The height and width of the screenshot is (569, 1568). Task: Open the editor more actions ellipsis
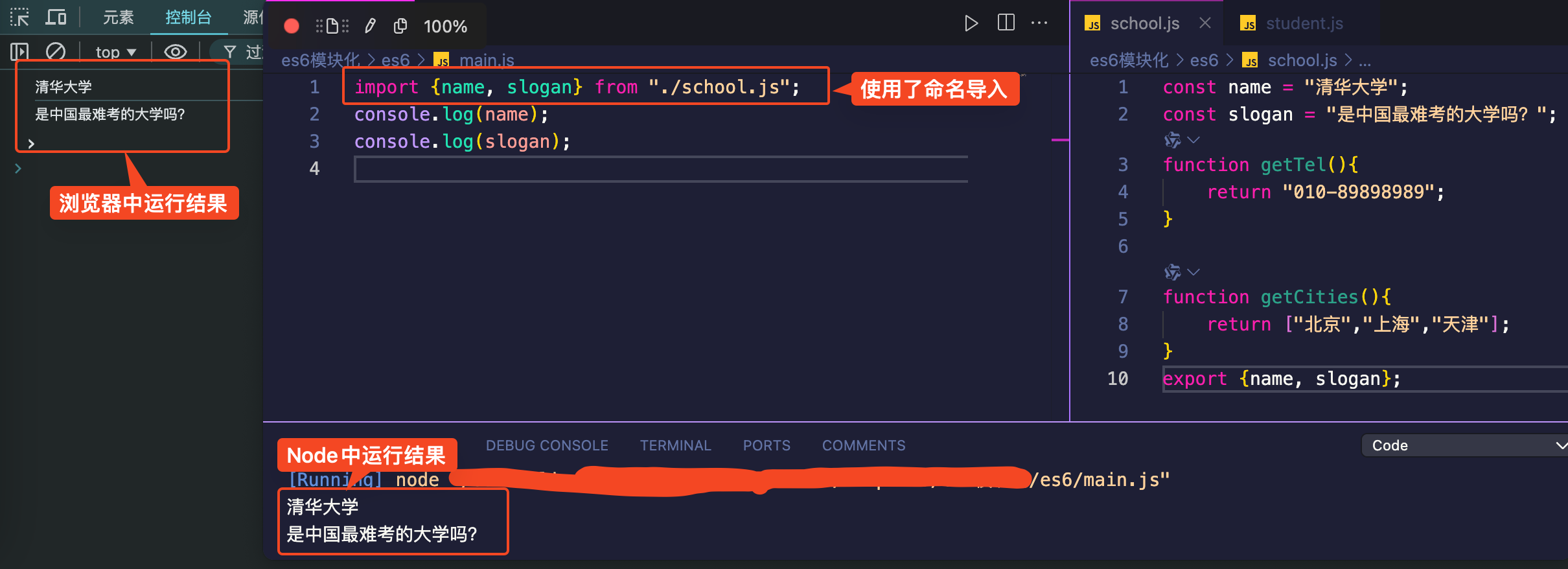pos(1039,23)
